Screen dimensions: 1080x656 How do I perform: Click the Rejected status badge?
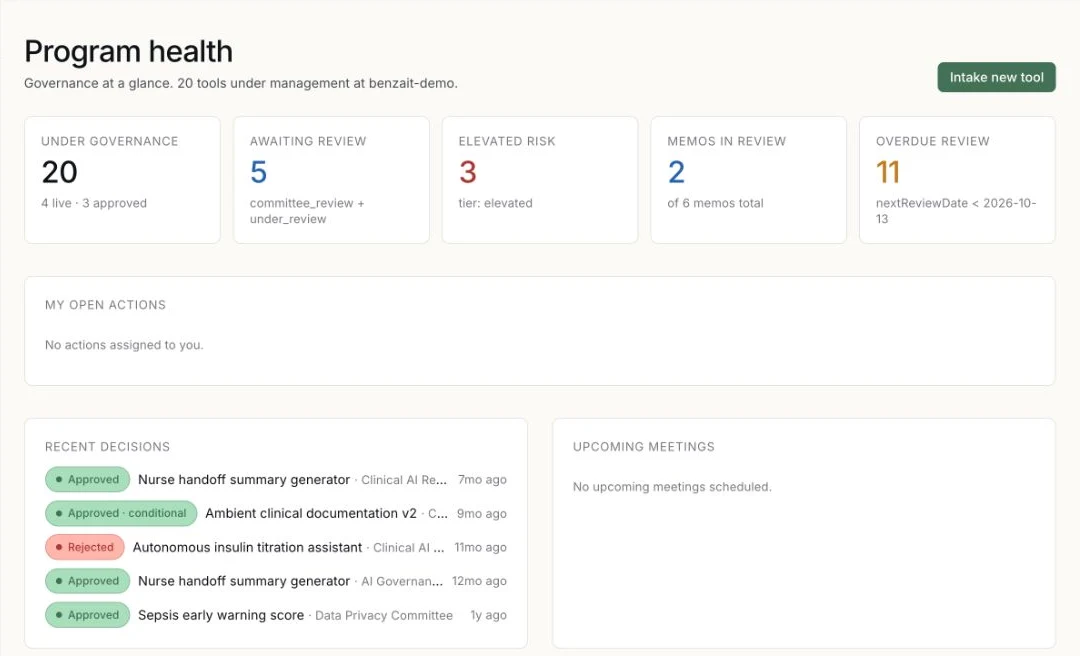coord(85,547)
